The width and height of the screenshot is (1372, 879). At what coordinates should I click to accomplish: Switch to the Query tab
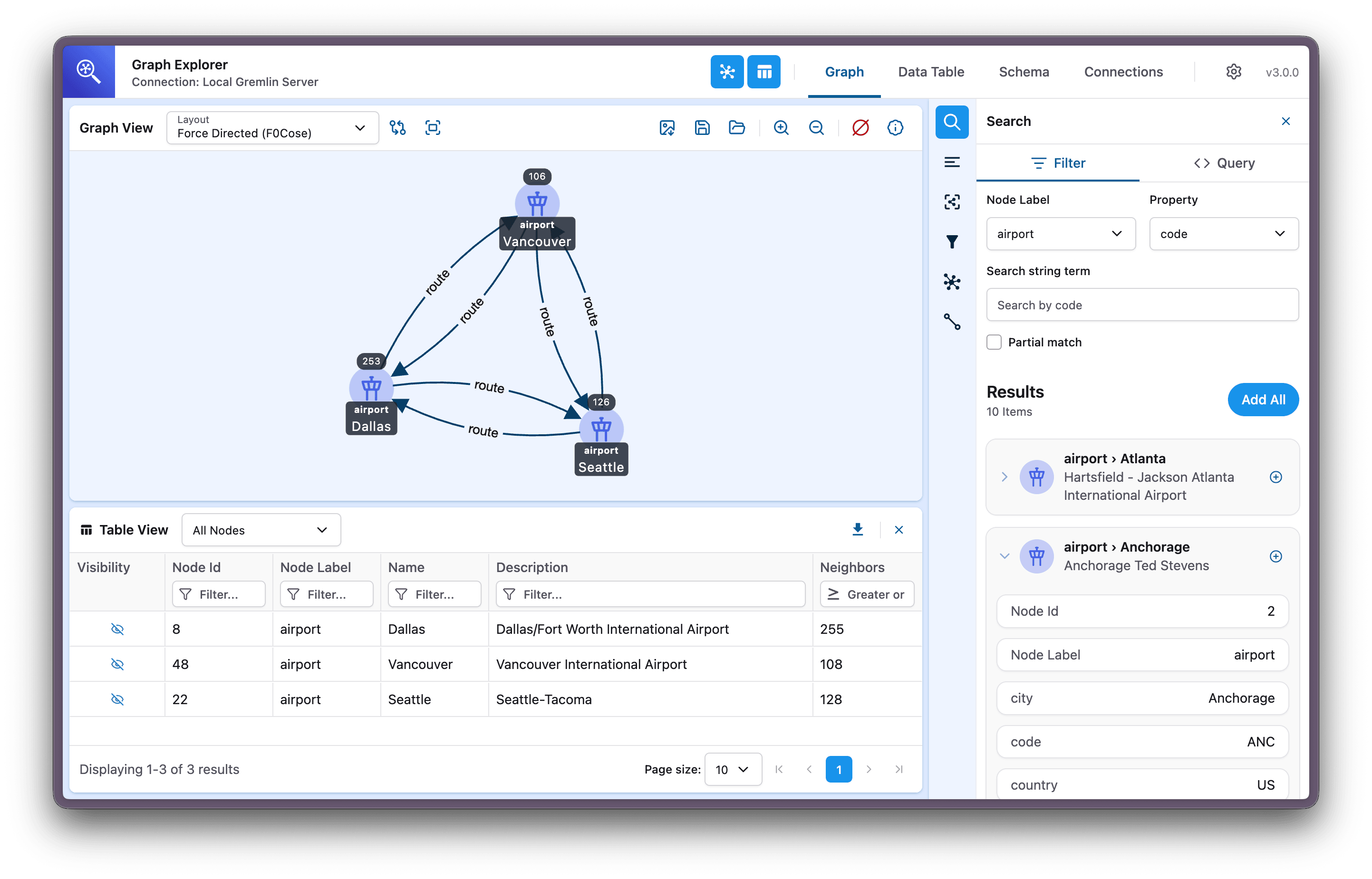pyautogui.click(x=1224, y=163)
